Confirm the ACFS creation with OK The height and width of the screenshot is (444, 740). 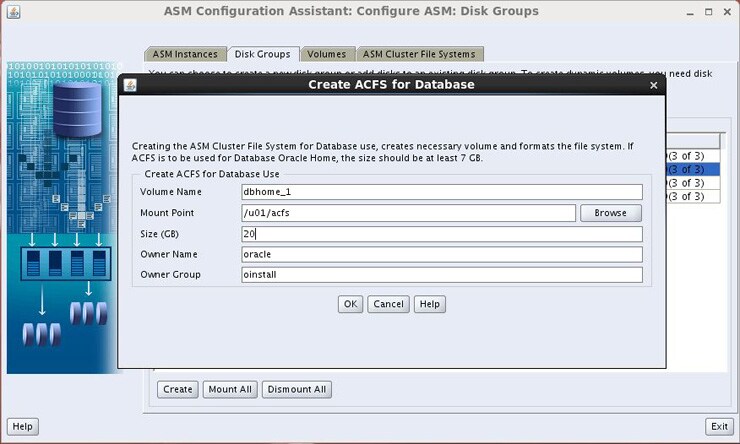(350, 304)
